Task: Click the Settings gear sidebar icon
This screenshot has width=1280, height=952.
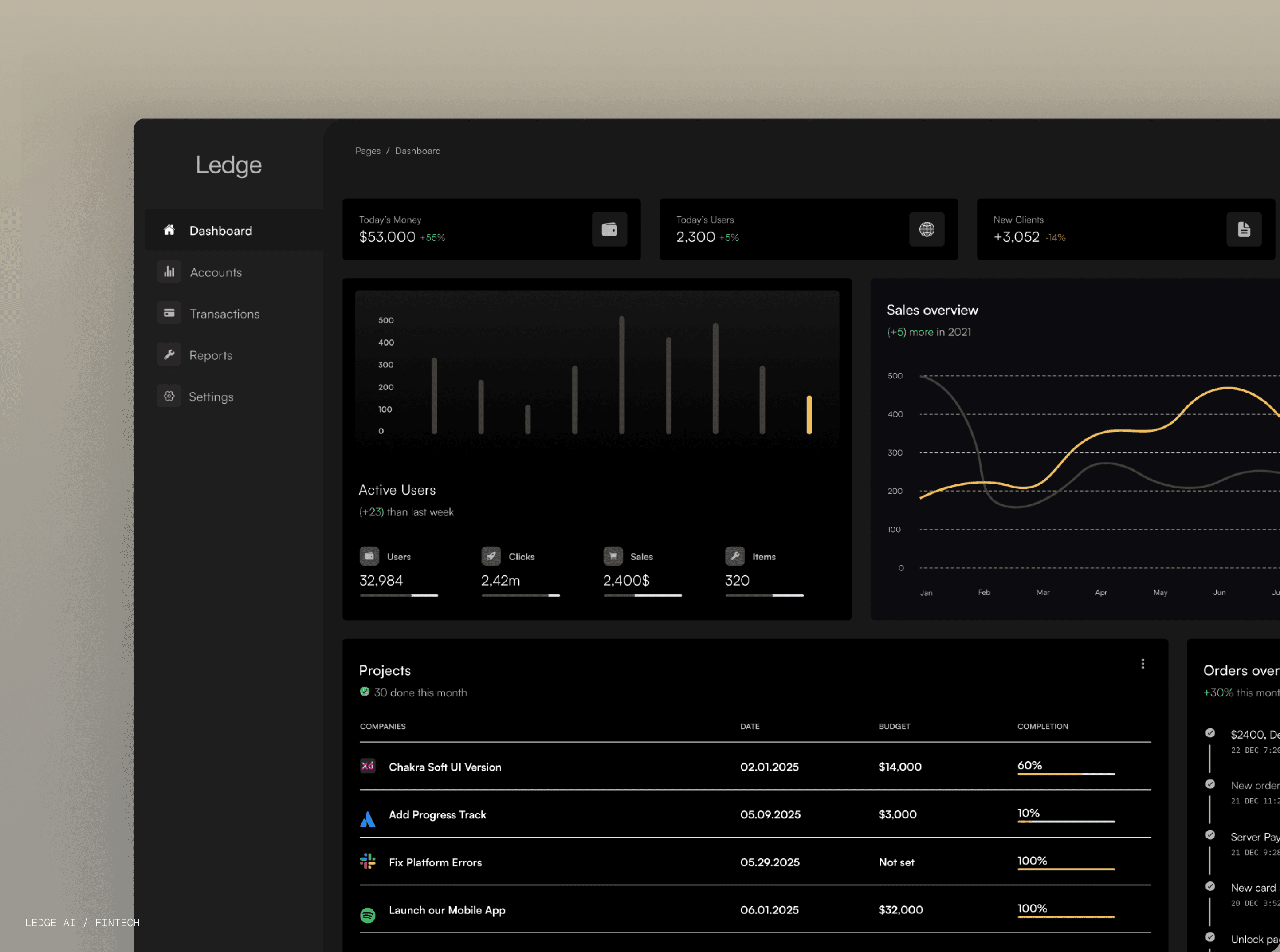Action: (169, 396)
